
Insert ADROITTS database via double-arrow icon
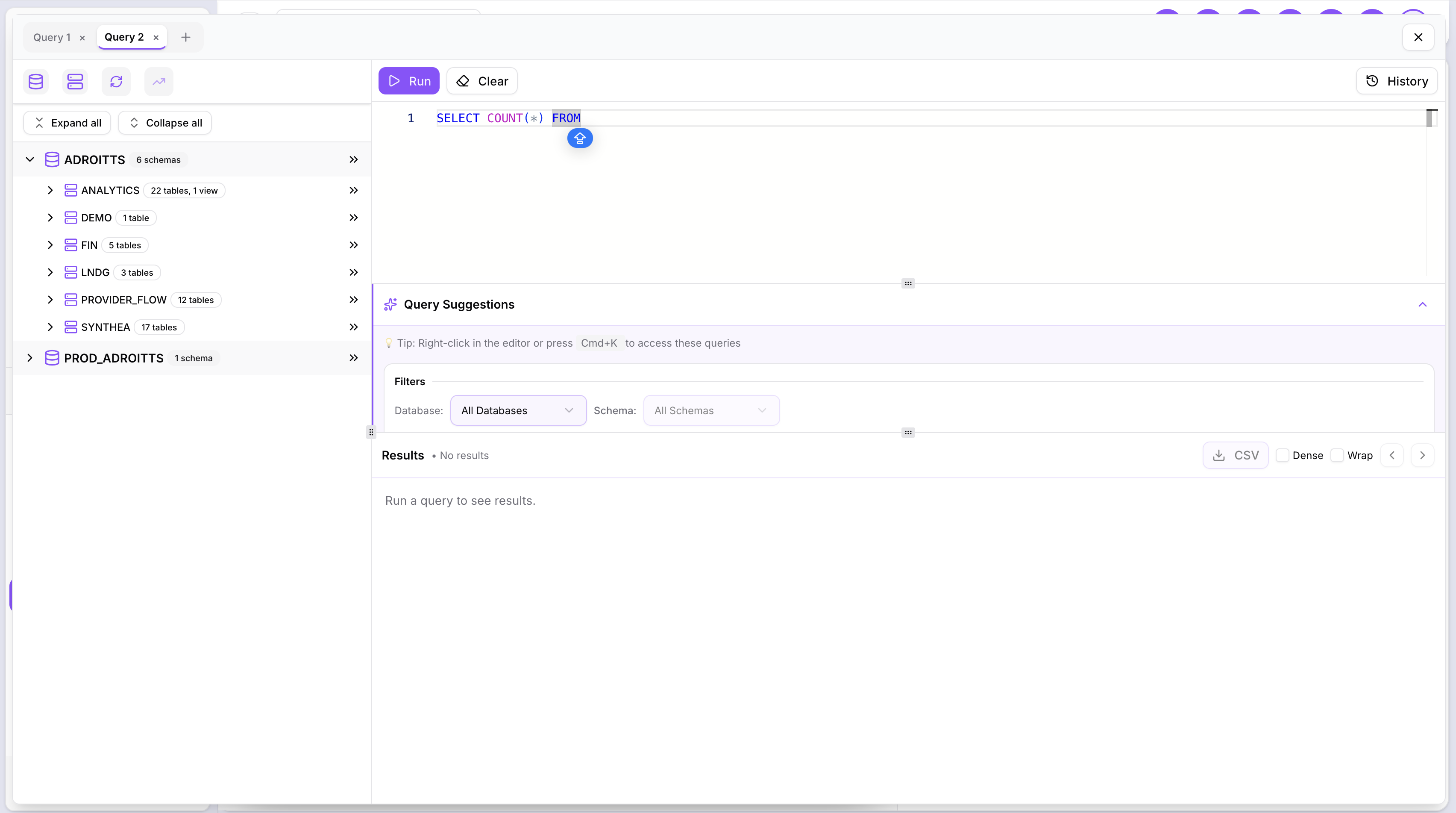pyautogui.click(x=354, y=160)
